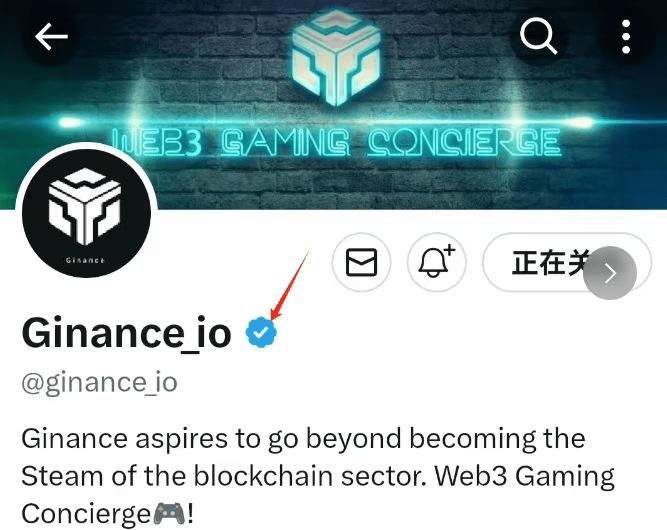Toggle the 正在关注 following button
This screenshot has width=667, height=530.
point(567,262)
